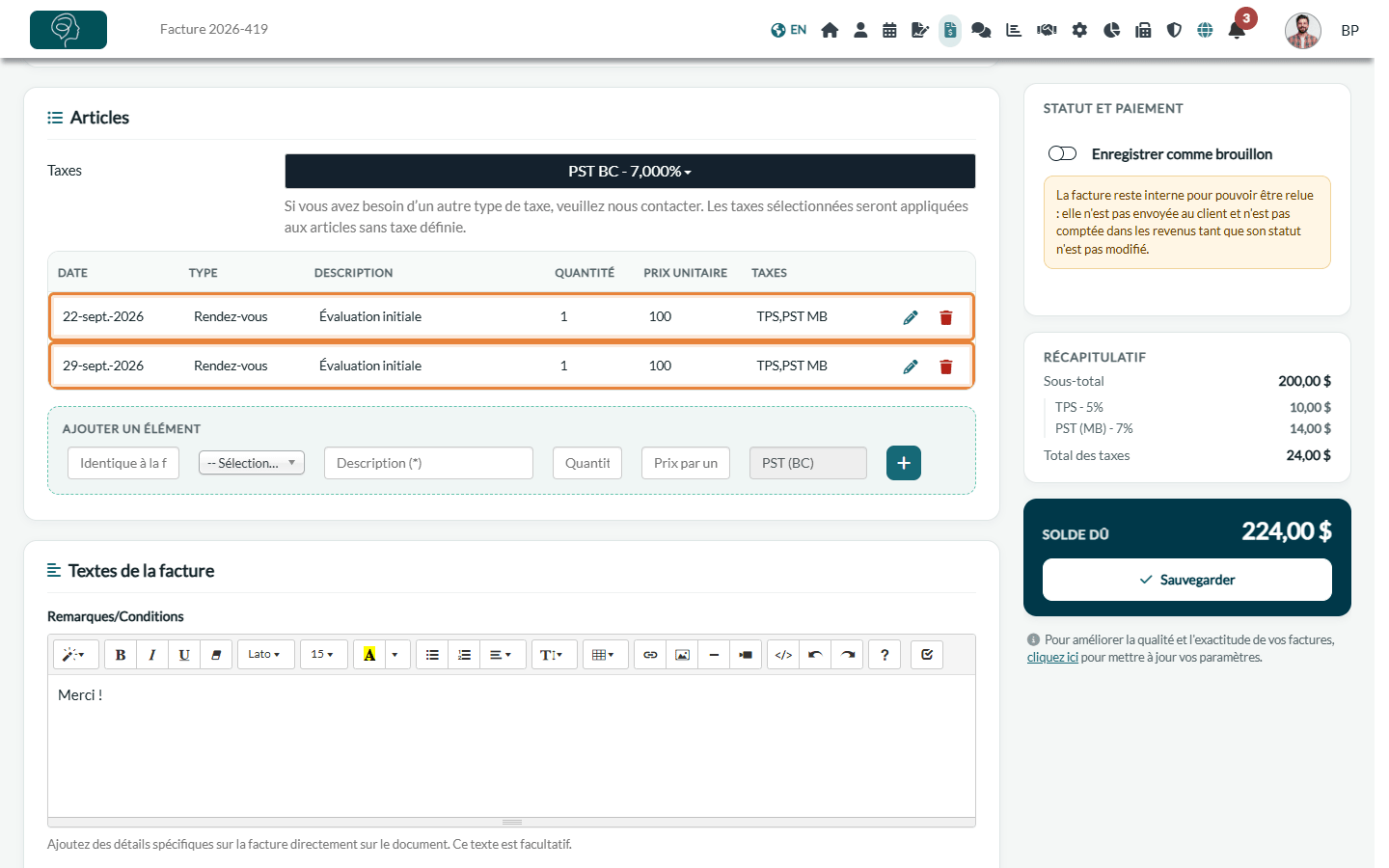Toggle Enregistrer comme brouillon switch

tap(1062, 154)
